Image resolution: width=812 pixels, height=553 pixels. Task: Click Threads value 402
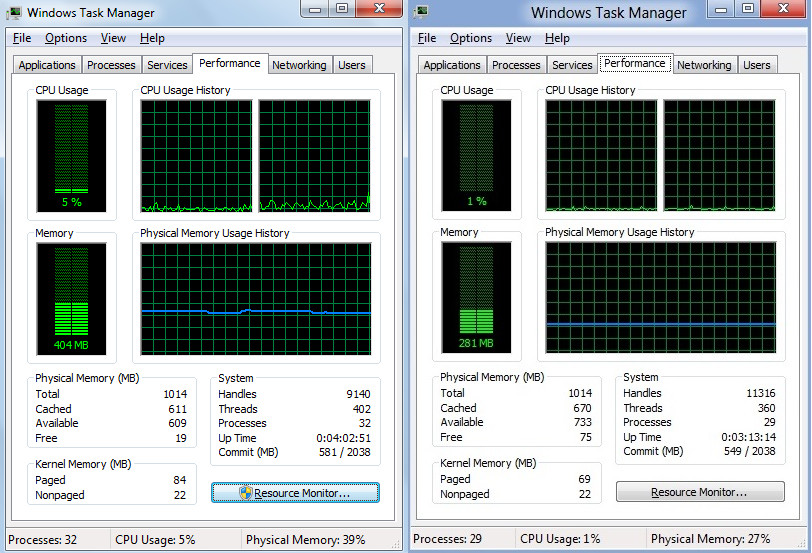tap(361, 409)
